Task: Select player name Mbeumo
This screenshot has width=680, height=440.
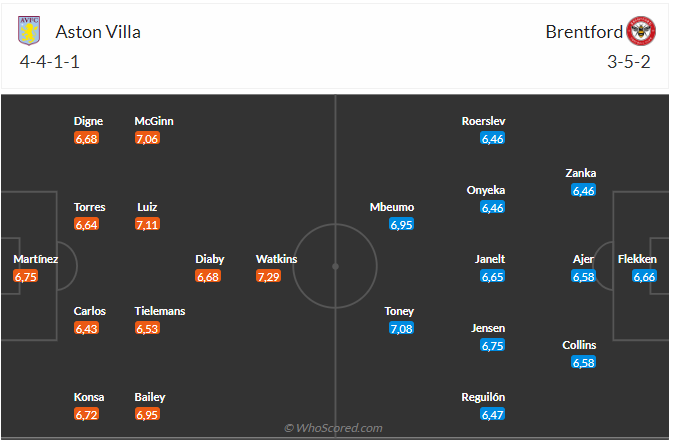Action: pos(392,207)
